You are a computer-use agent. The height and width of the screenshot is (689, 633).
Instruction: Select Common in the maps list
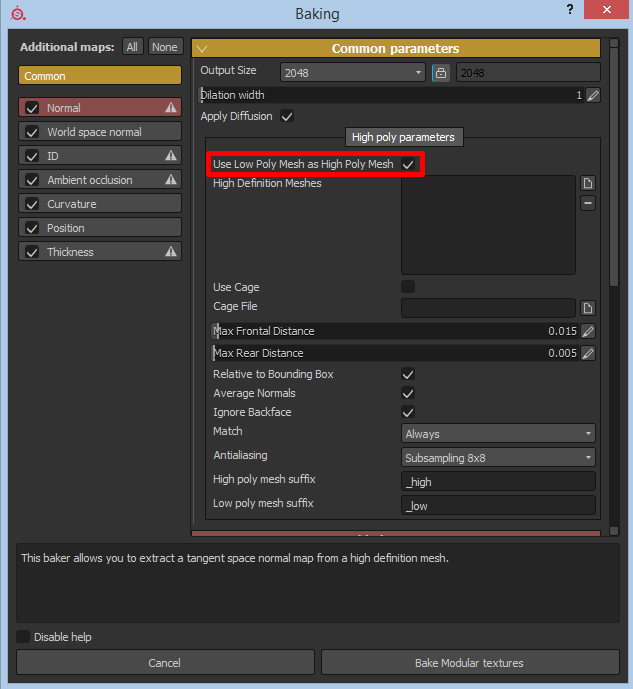pyautogui.click(x=99, y=76)
